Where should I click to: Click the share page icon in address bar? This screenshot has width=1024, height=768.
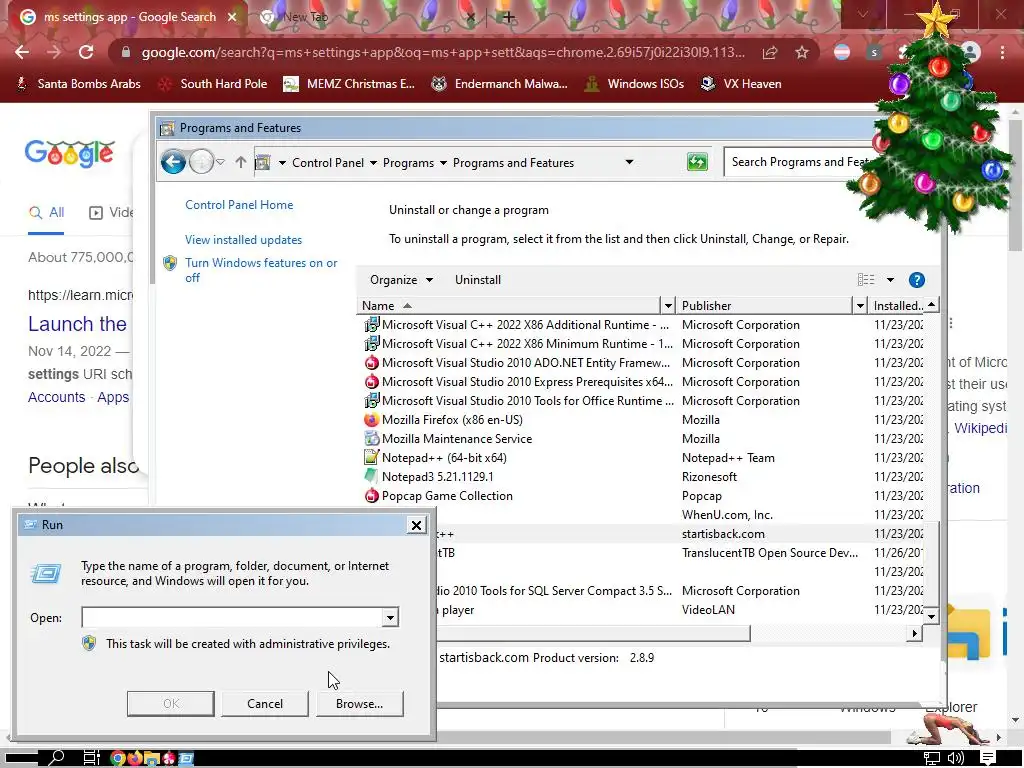pyautogui.click(x=770, y=52)
